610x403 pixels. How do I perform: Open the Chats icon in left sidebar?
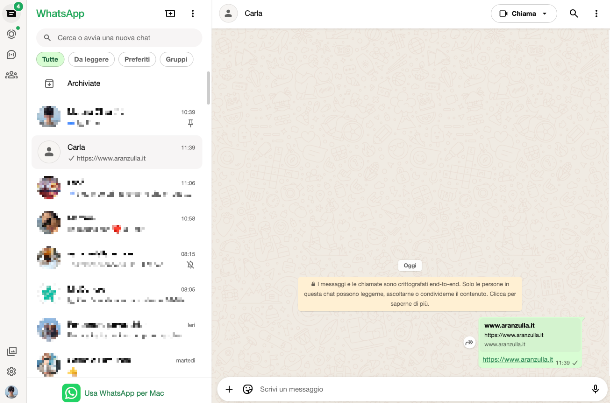(x=11, y=14)
